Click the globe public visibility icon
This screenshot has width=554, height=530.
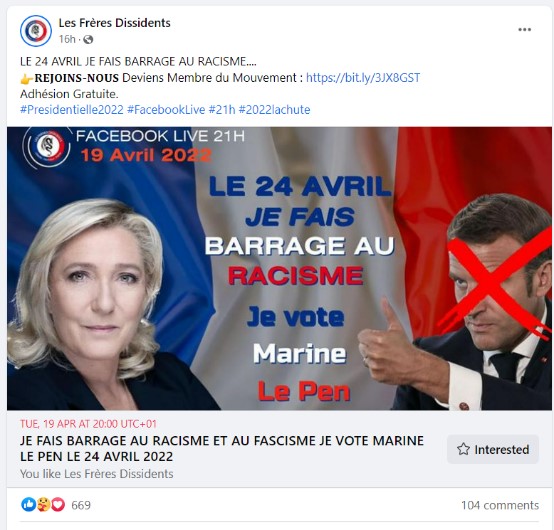[88, 40]
